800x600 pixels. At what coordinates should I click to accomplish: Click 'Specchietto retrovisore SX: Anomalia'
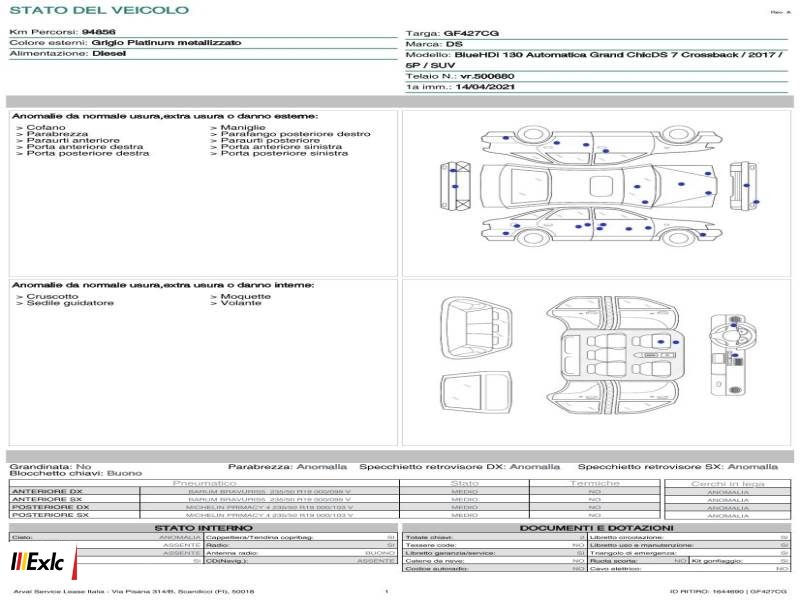tap(678, 466)
